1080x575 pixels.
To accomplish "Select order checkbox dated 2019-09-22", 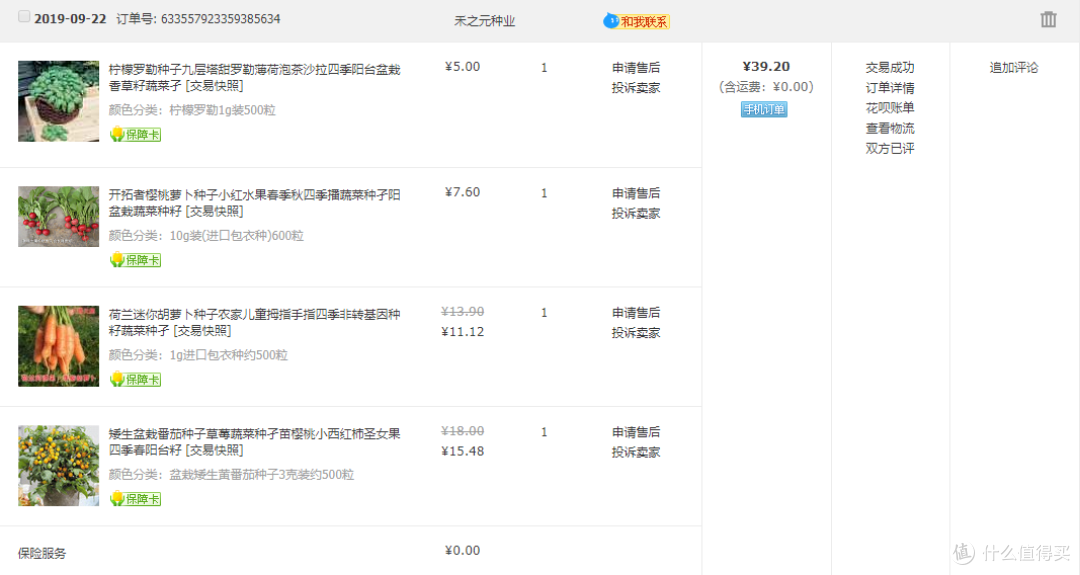I will point(24,17).
